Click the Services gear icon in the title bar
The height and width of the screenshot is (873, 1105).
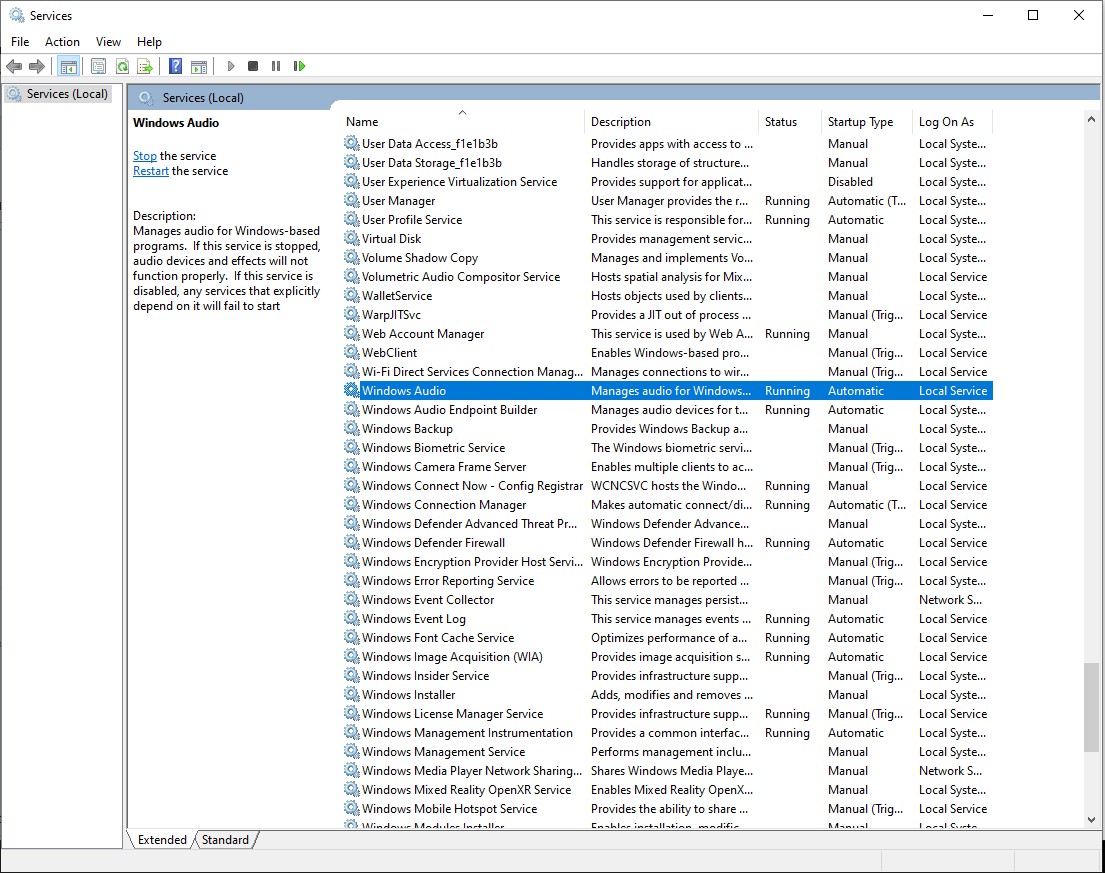tap(17, 15)
